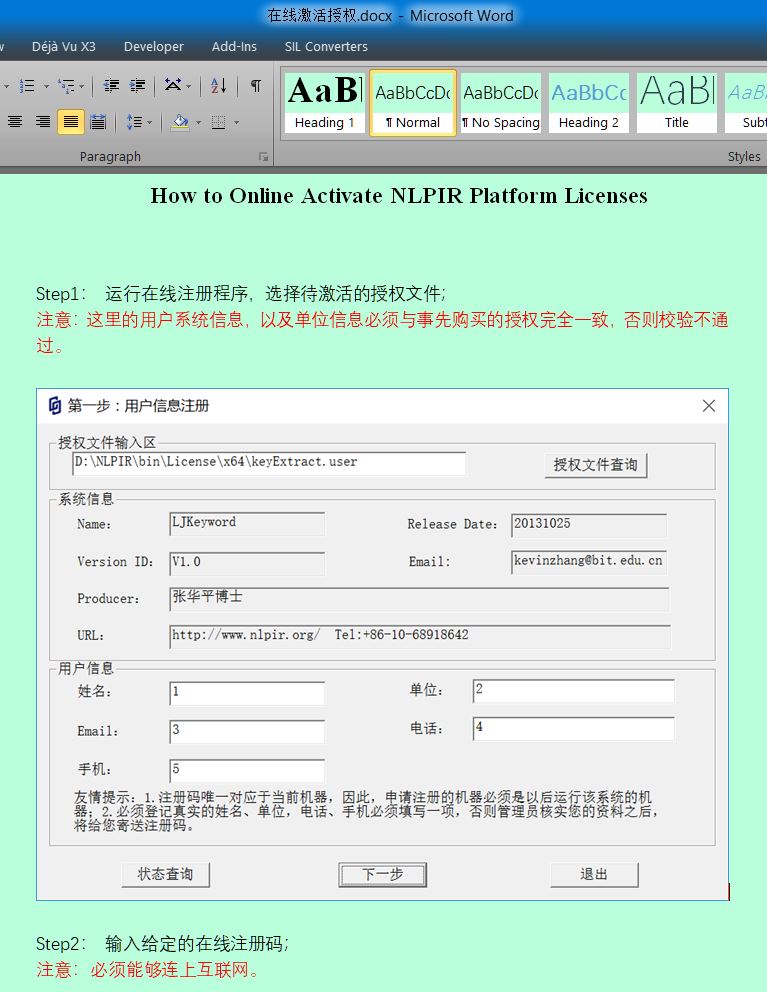This screenshot has width=767, height=992.
Task: Open the Déjà Vu X3 tab
Action: point(63,46)
